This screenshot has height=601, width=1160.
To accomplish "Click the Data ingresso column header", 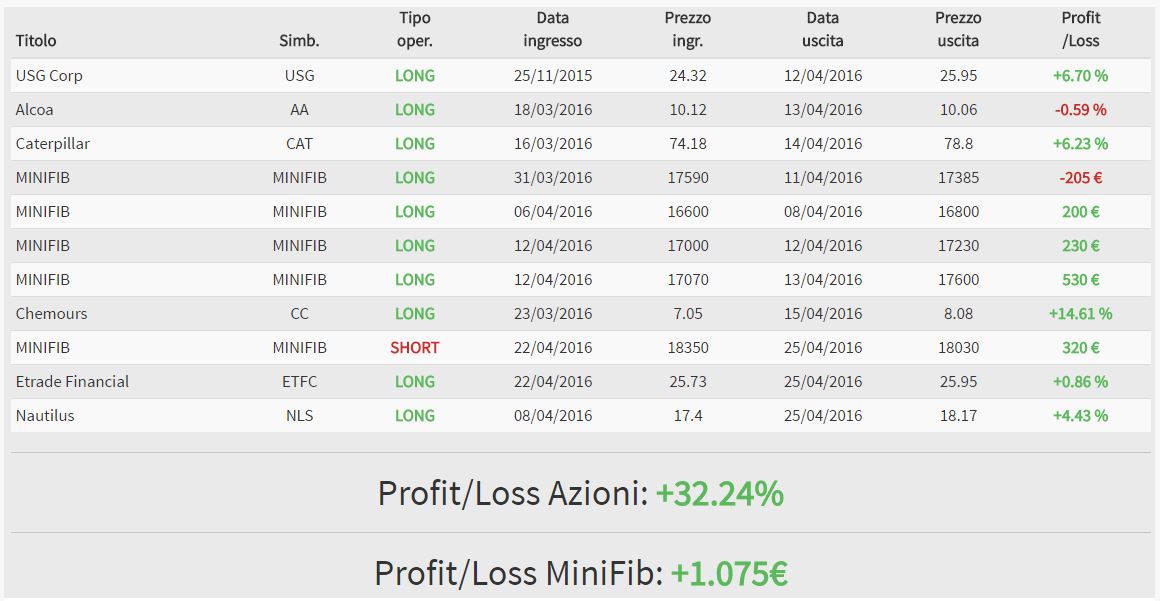I will [x=553, y=30].
